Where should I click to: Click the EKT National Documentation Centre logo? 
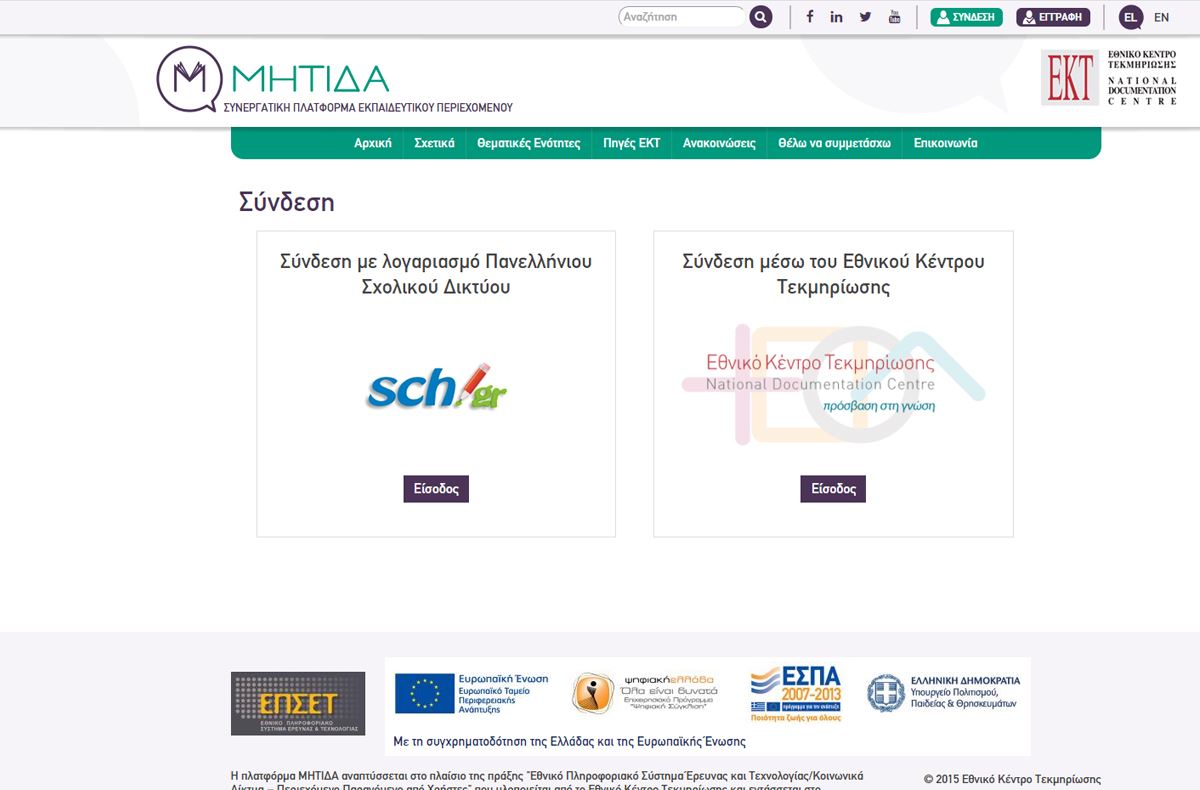[x=1108, y=78]
